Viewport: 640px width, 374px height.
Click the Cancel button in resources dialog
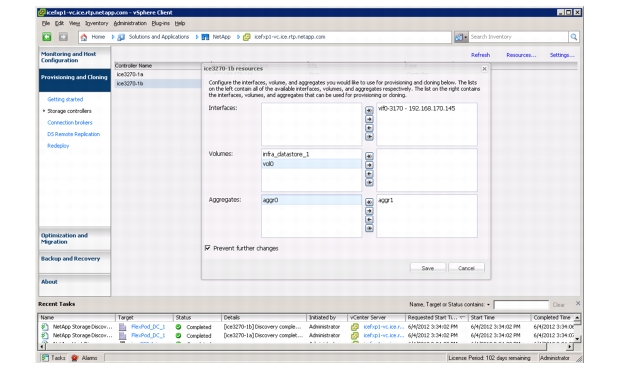(466, 268)
